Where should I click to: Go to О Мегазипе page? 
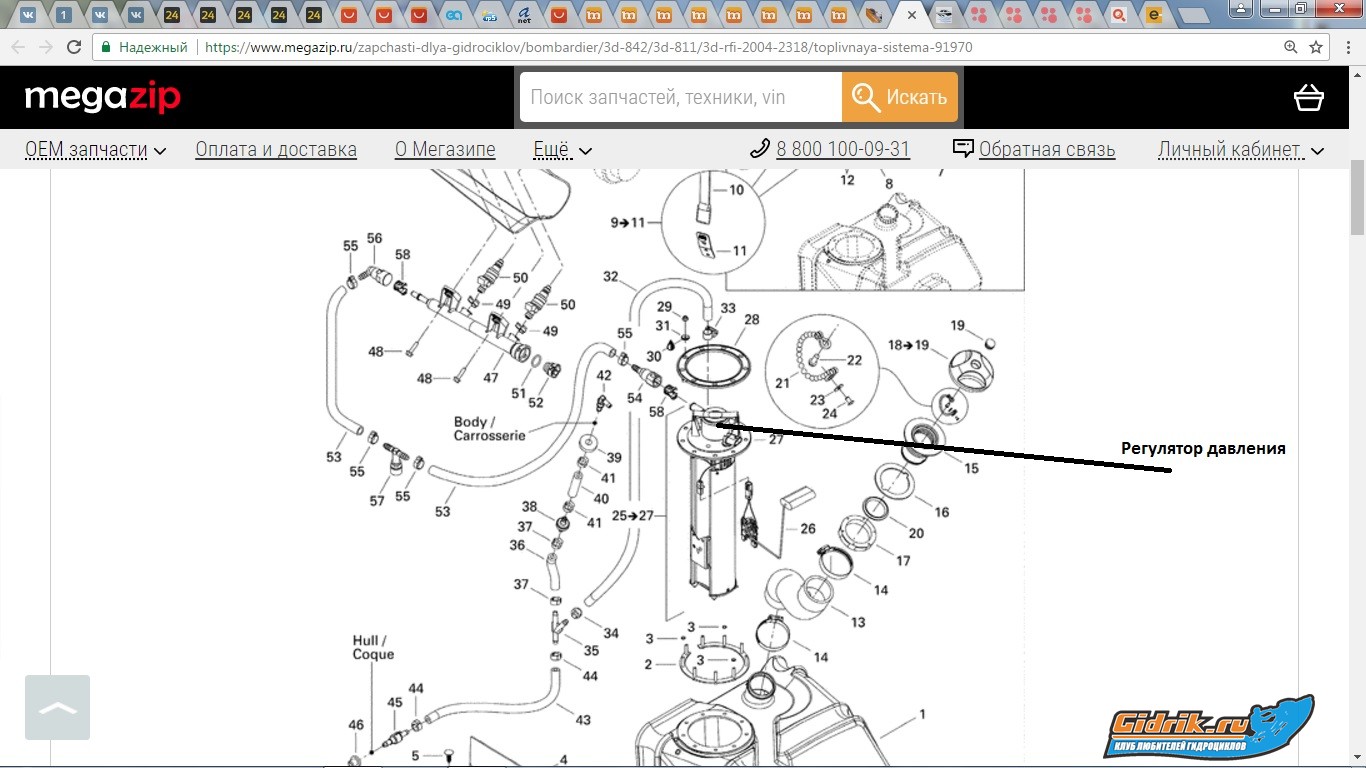tap(445, 150)
